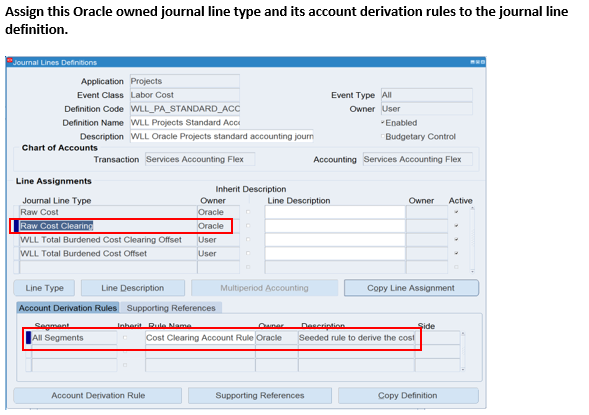Toggle Active checkbox for Raw Cost row
589x415 pixels.
(x=456, y=212)
